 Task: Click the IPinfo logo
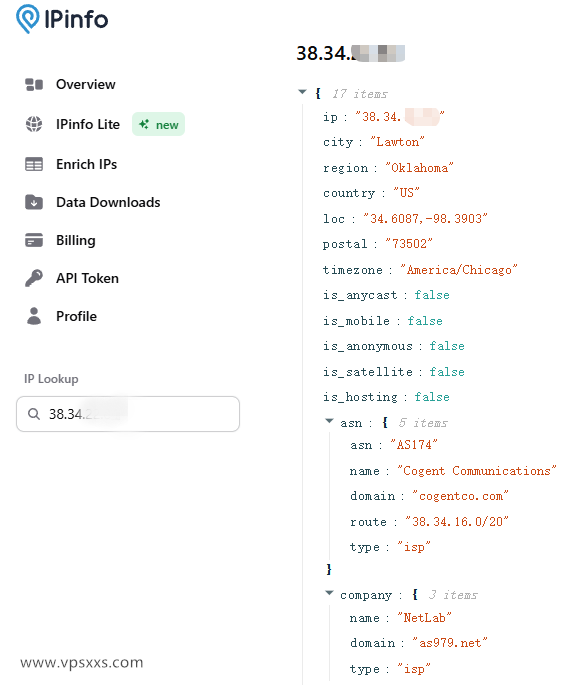pos(62,19)
